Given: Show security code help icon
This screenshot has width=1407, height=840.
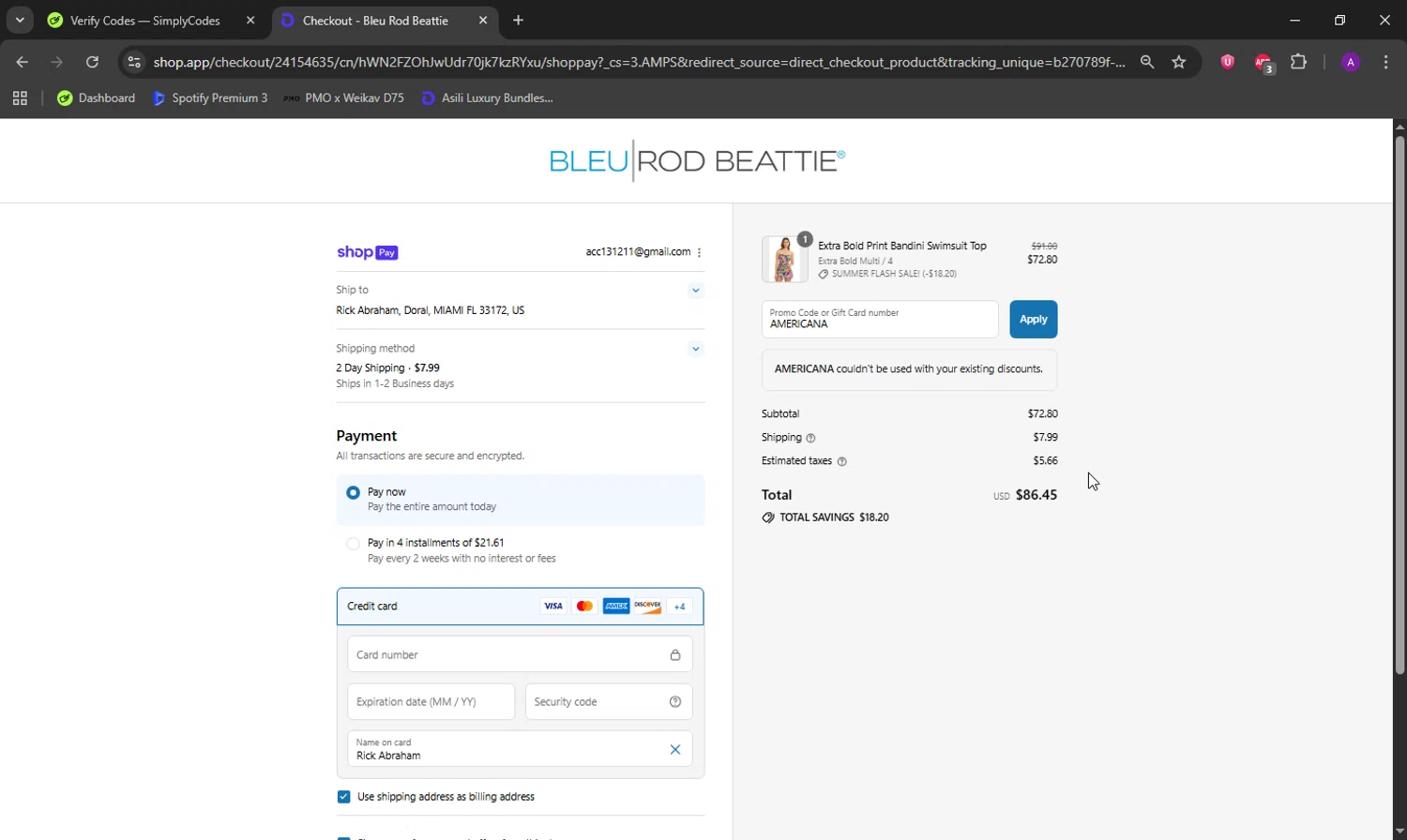Looking at the screenshot, I should 675,701.
